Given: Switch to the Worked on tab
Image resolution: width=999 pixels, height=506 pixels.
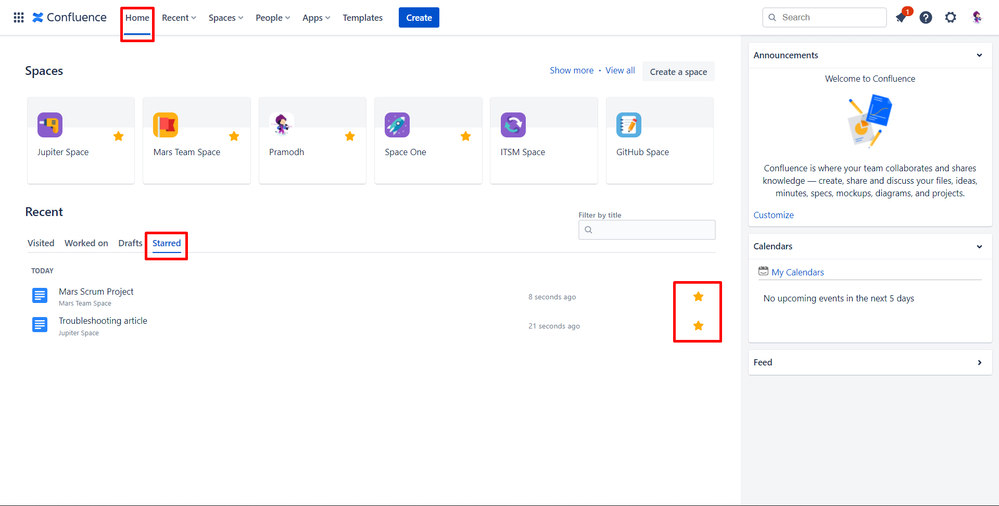Looking at the screenshot, I should pos(86,243).
